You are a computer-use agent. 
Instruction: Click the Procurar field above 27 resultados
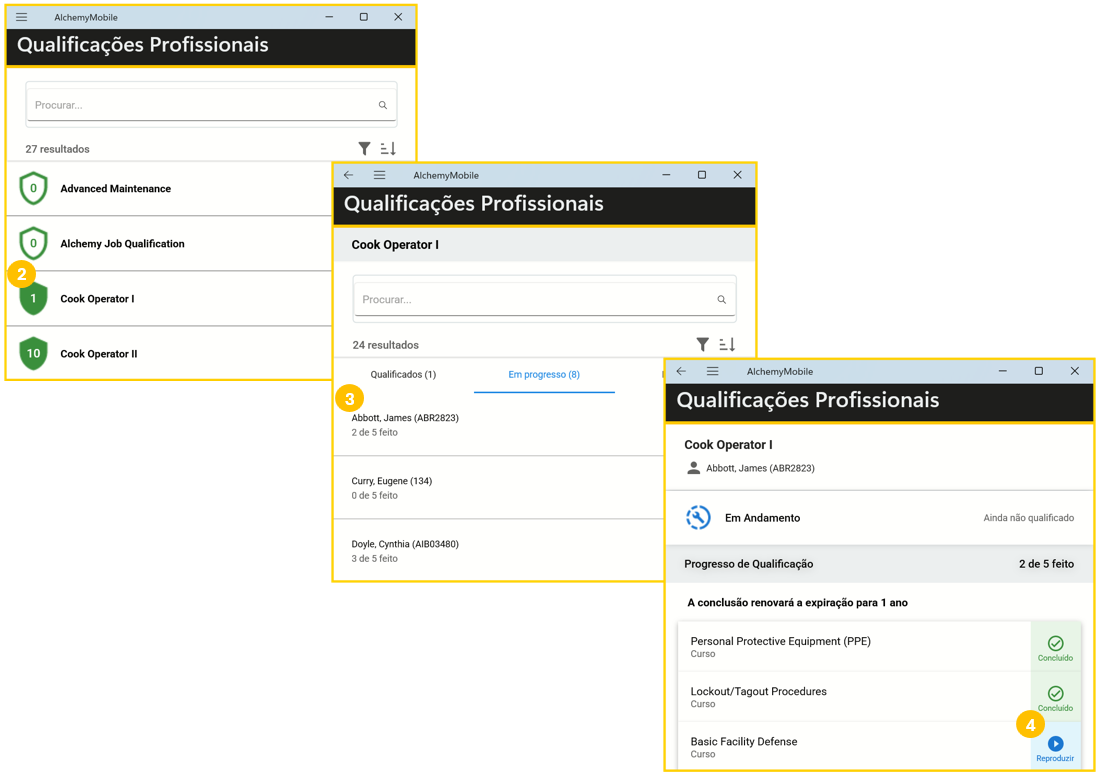(200, 105)
